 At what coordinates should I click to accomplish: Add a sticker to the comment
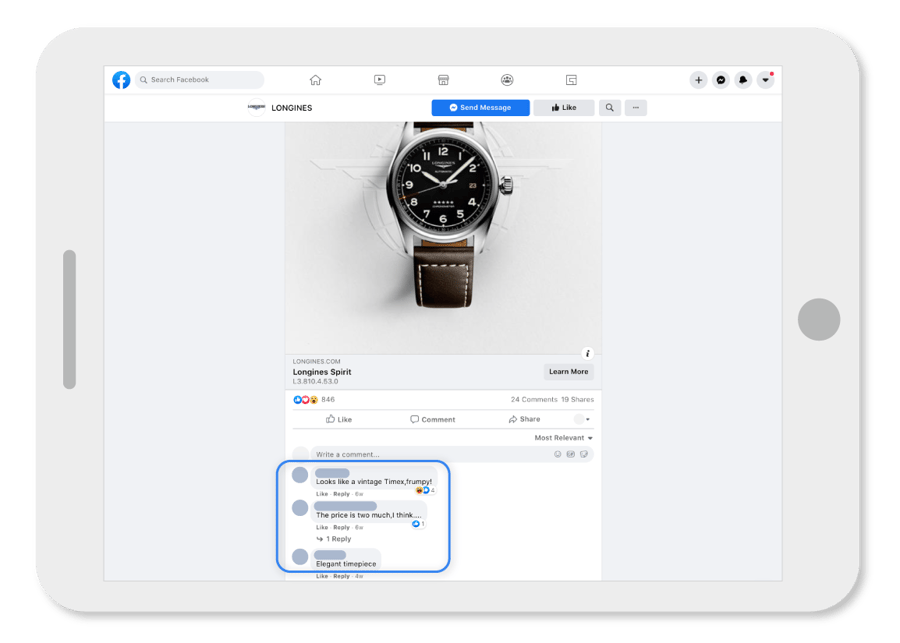[x=584, y=454]
